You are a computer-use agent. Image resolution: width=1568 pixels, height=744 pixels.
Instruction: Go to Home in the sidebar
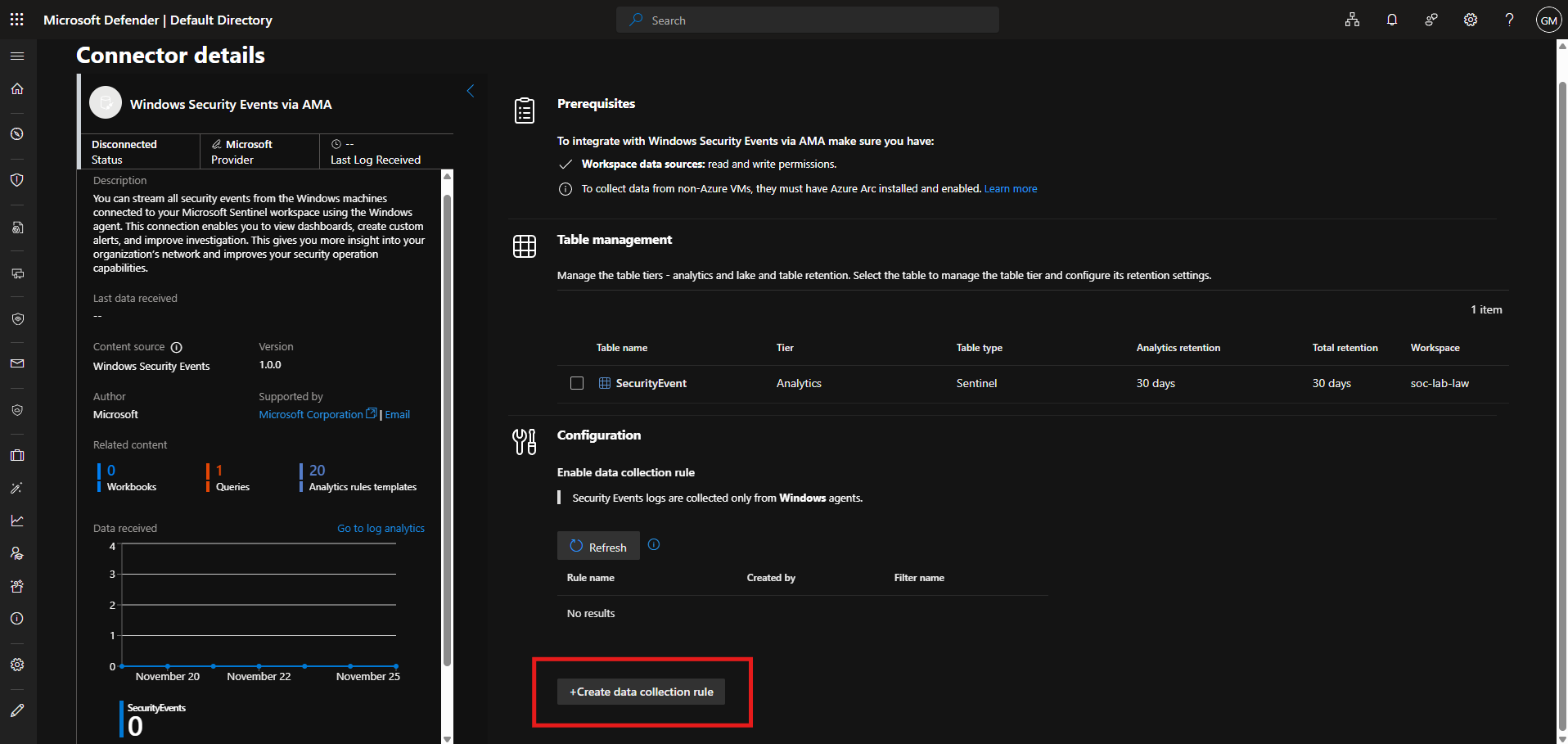point(17,89)
